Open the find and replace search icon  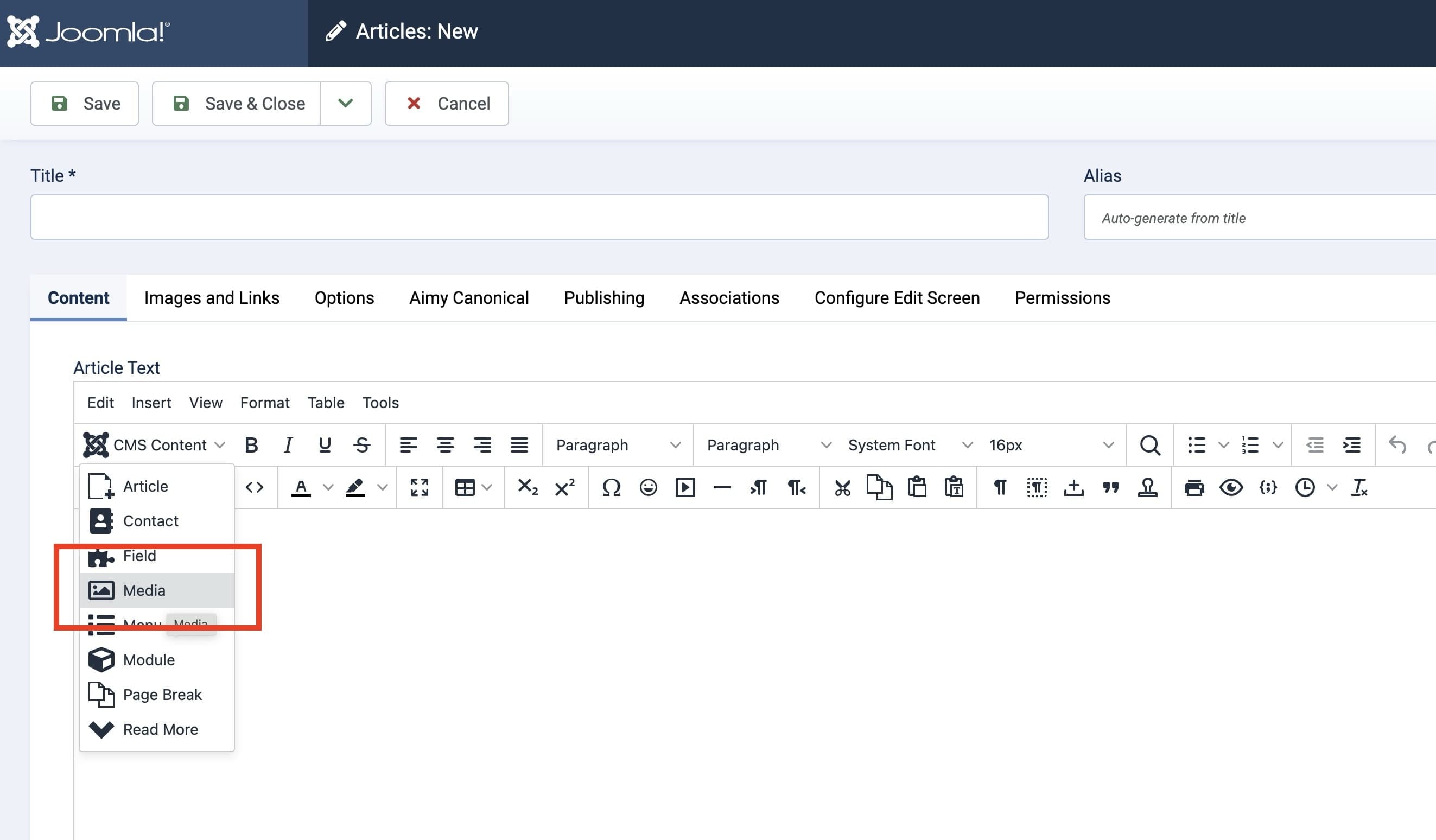coord(1150,445)
